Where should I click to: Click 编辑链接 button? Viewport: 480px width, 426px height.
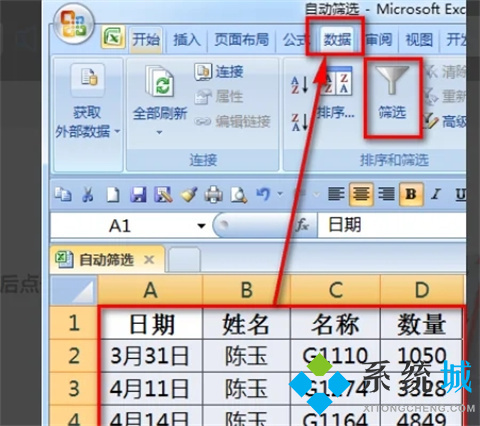pos(233,121)
